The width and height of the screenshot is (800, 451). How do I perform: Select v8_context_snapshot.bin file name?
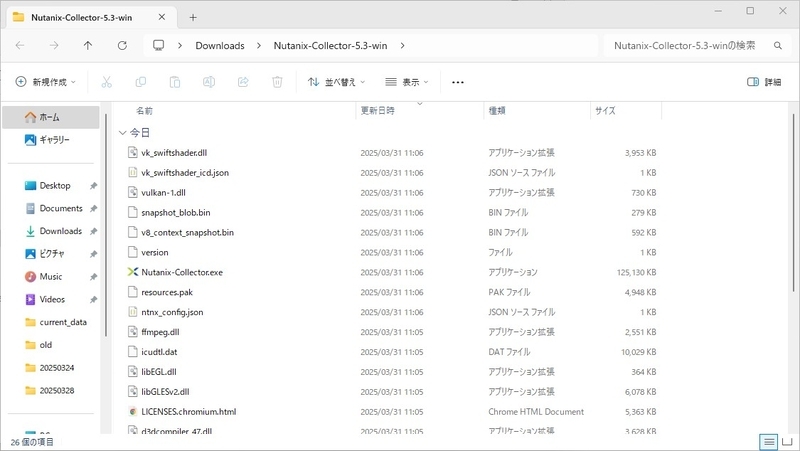point(187,232)
